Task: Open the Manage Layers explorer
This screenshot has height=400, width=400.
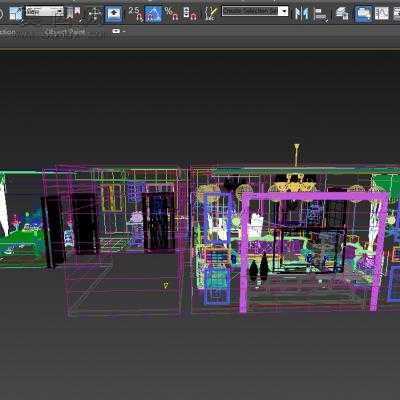Action: (x=342, y=14)
